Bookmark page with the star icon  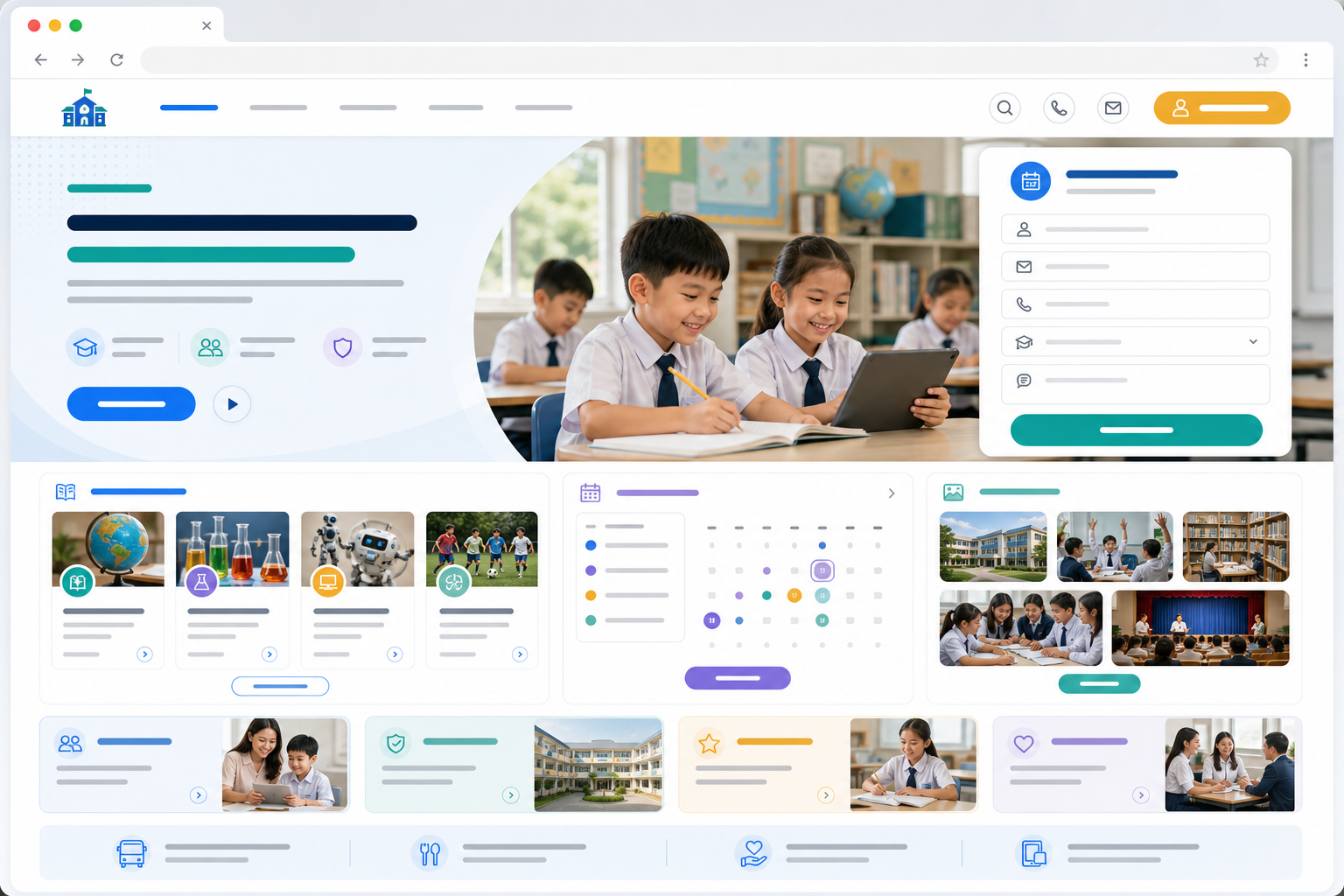pos(1261,59)
